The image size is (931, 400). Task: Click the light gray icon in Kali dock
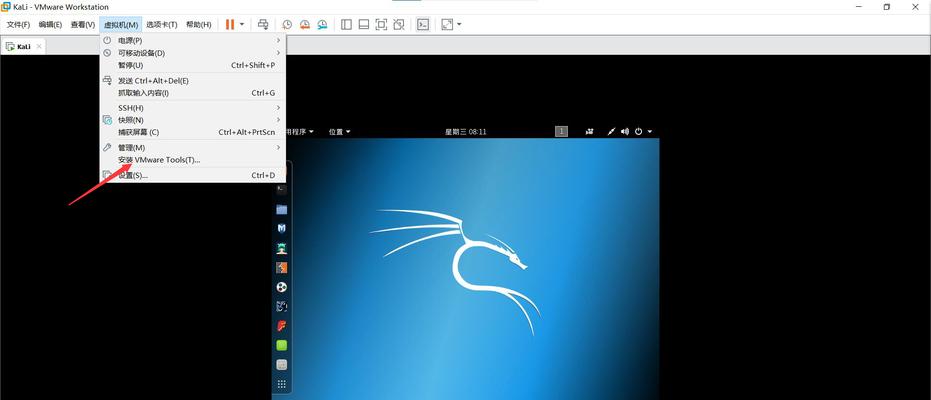[x=281, y=364]
